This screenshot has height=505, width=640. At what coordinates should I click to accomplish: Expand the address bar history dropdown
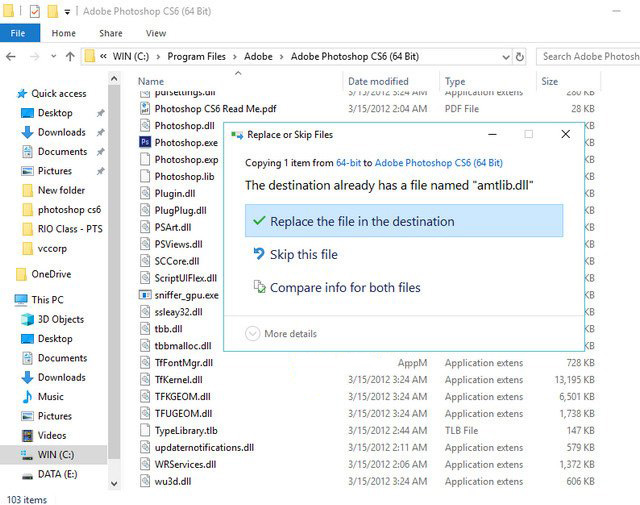[506, 57]
